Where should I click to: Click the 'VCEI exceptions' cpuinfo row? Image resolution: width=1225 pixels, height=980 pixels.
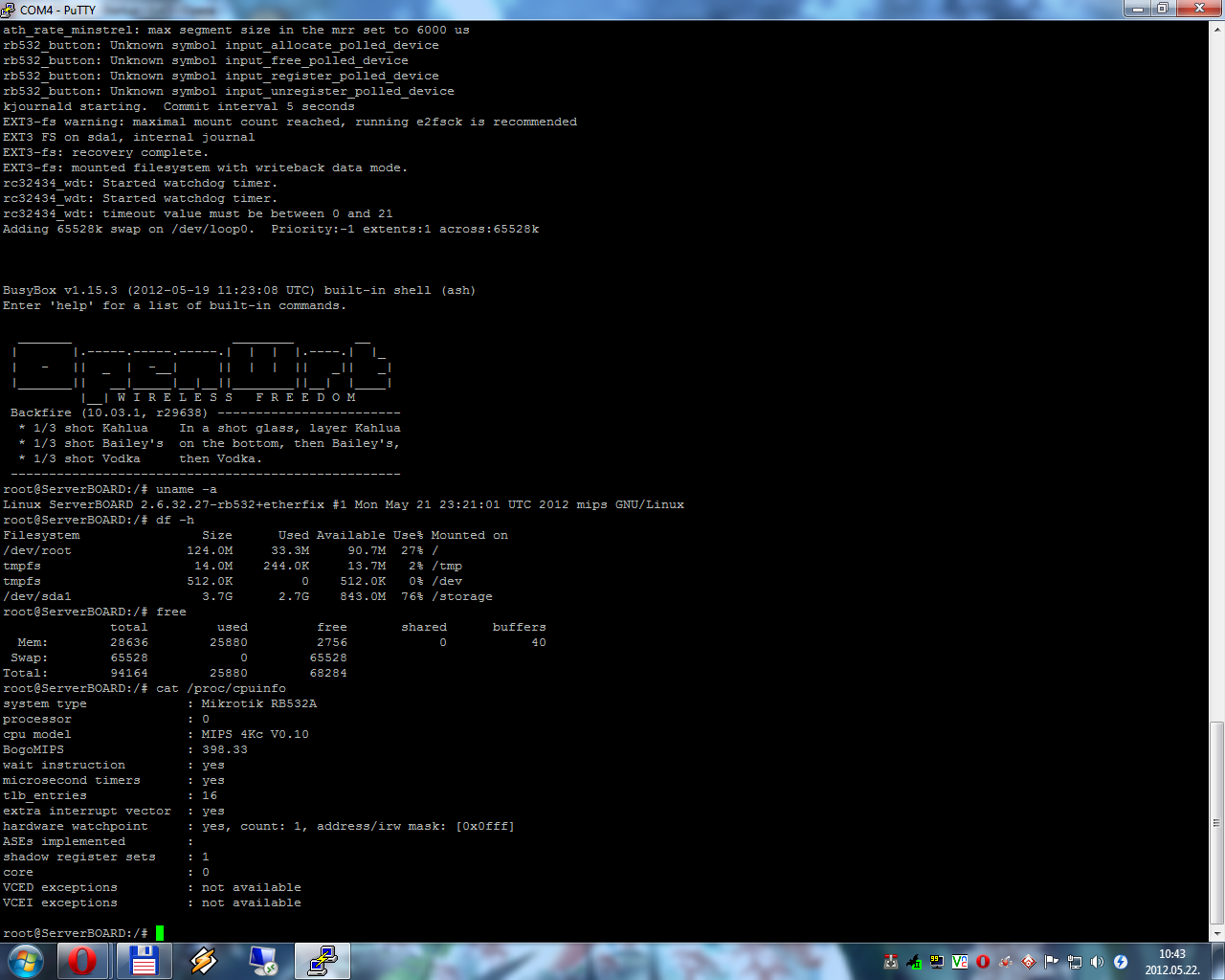point(152,902)
